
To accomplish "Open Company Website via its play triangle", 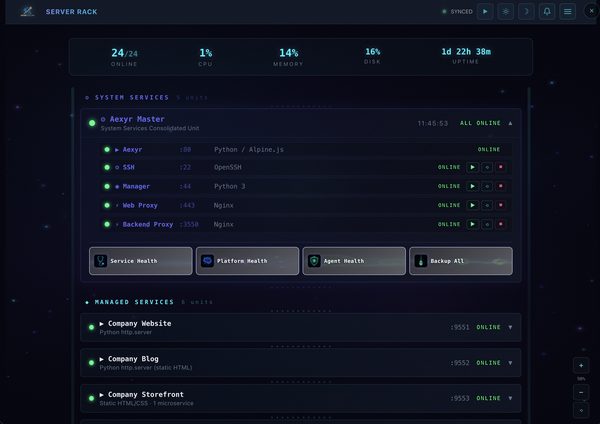I will click(x=101, y=324).
